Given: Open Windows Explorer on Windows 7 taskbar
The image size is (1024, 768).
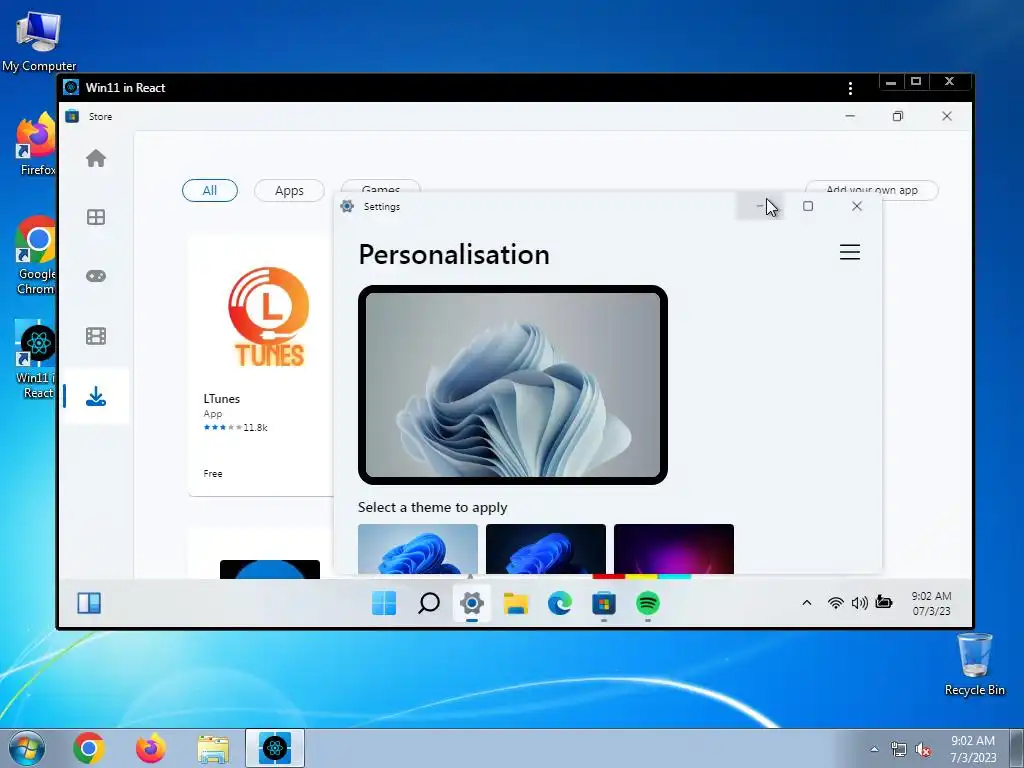Looking at the screenshot, I should coord(213,749).
